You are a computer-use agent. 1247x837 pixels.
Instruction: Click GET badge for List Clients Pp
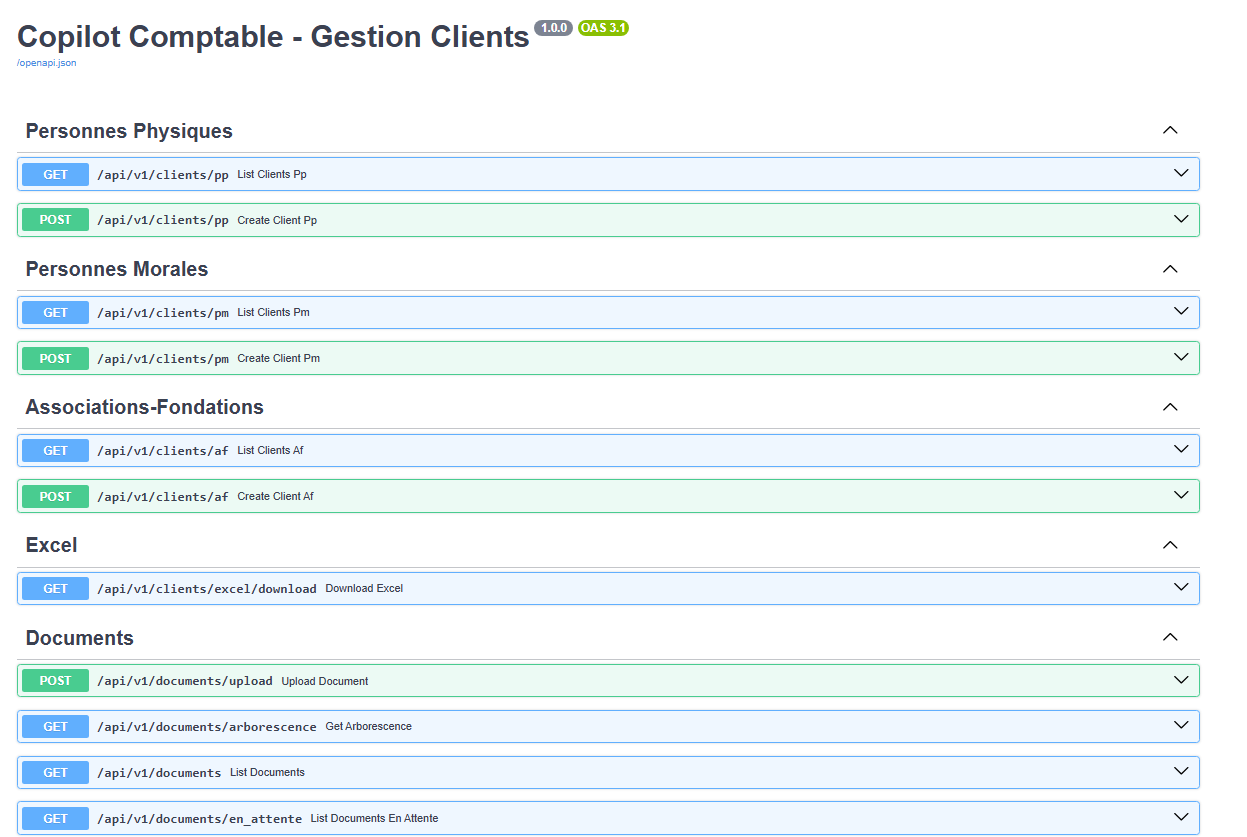tap(55, 175)
